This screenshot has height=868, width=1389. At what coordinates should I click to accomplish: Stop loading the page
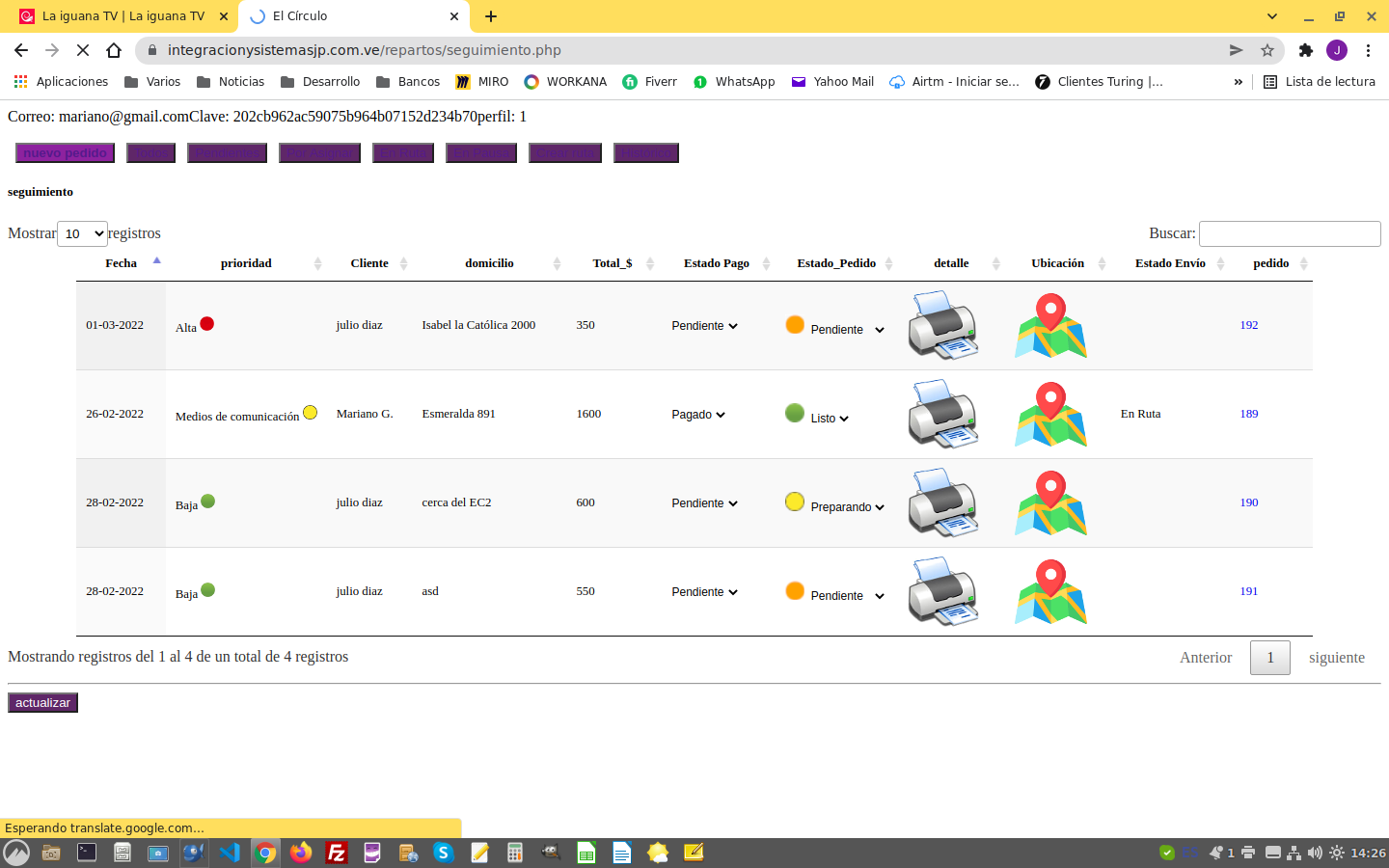pos(83,50)
